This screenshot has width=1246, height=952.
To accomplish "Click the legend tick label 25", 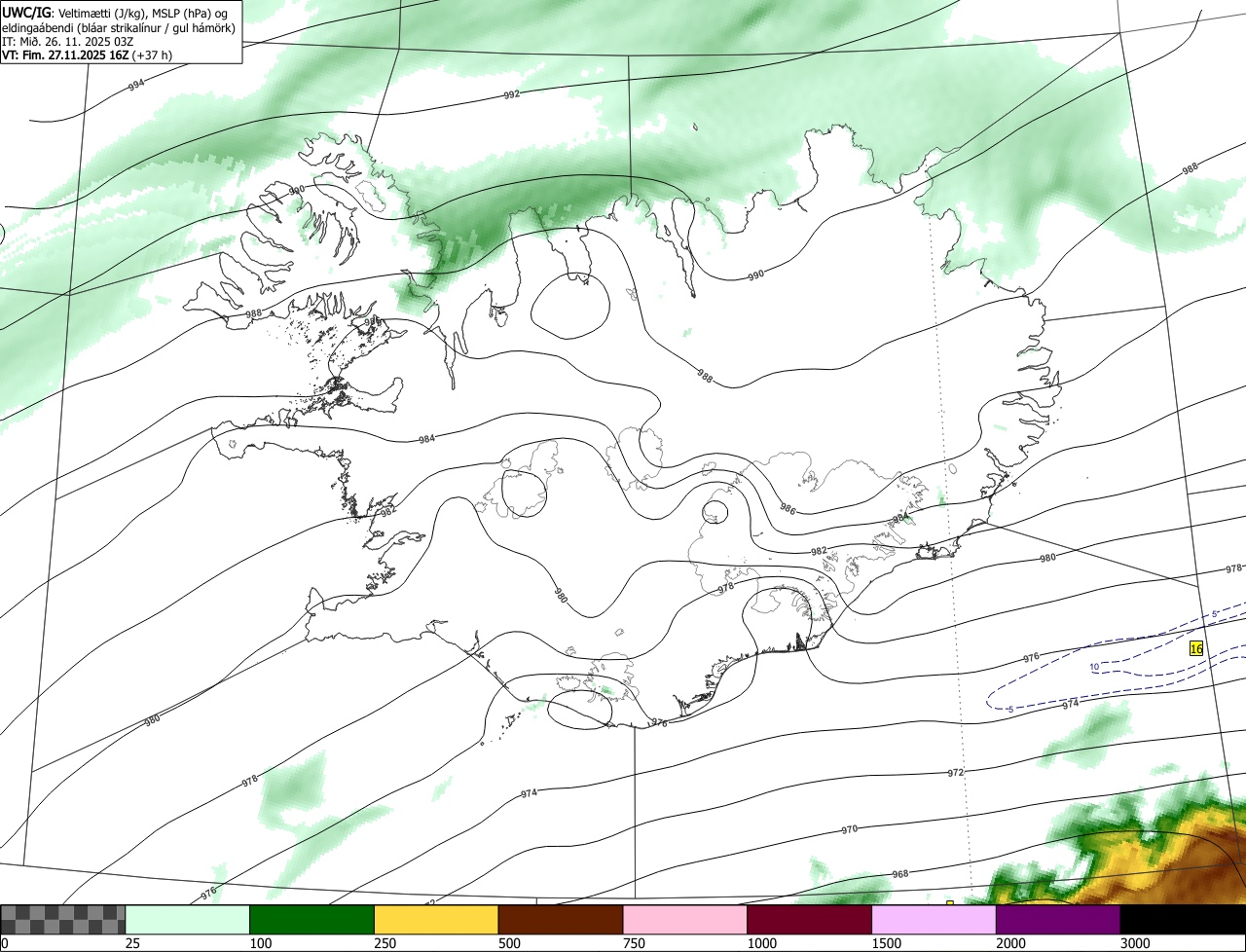I will click(132, 943).
